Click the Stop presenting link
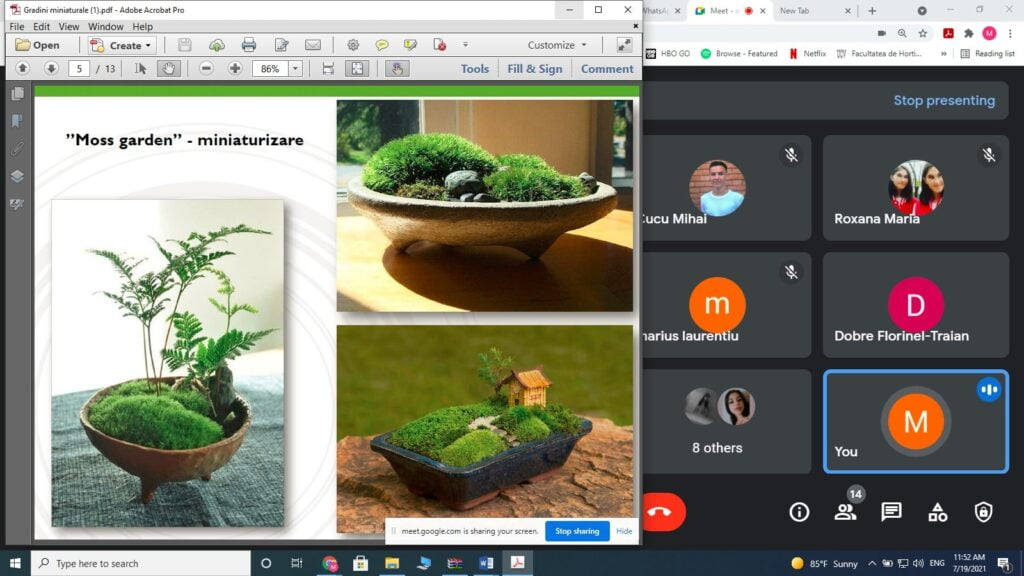This screenshot has height=576, width=1024. 943,100
